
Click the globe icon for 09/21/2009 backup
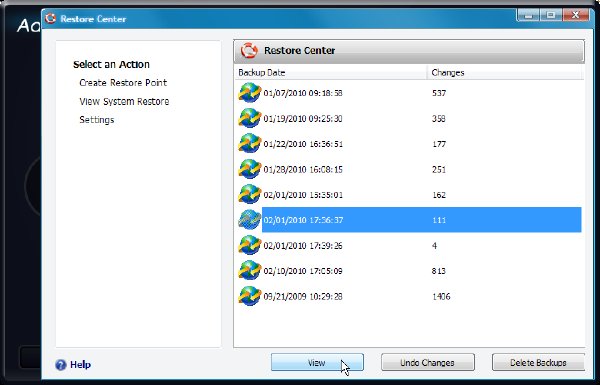[249, 296]
